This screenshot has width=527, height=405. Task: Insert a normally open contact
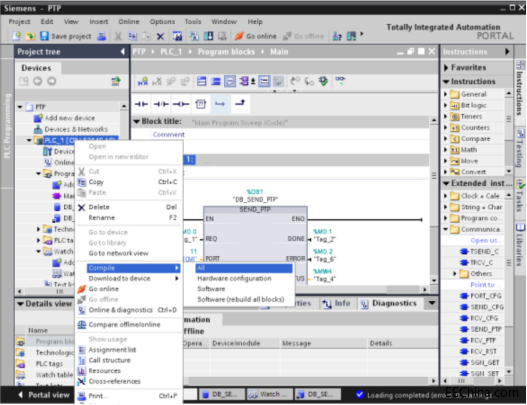coord(141,104)
